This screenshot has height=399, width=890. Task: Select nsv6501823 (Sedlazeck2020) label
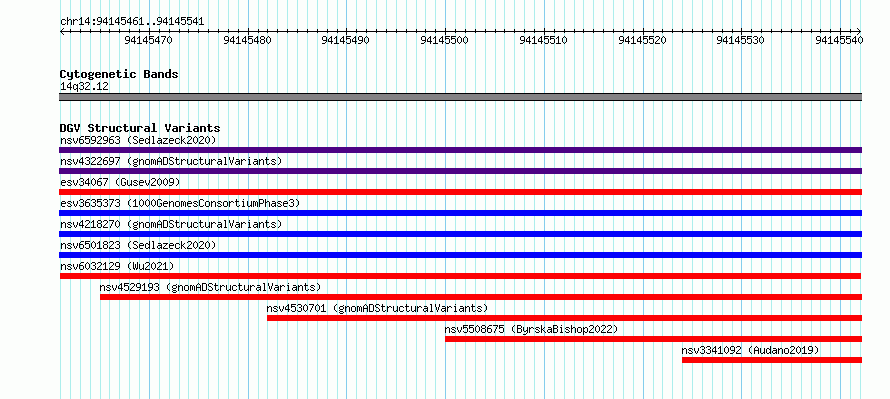point(138,245)
